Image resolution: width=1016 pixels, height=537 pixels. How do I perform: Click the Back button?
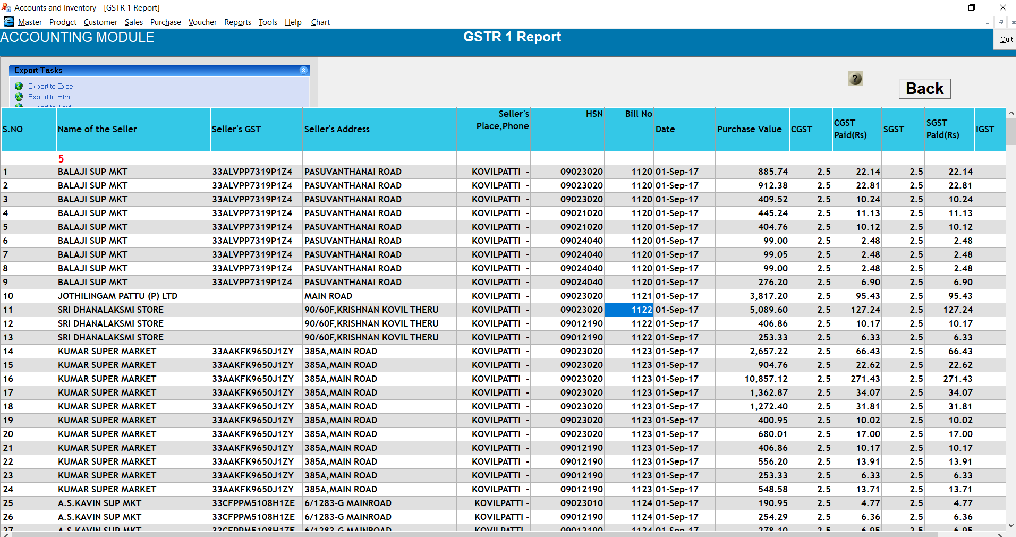coord(924,88)
